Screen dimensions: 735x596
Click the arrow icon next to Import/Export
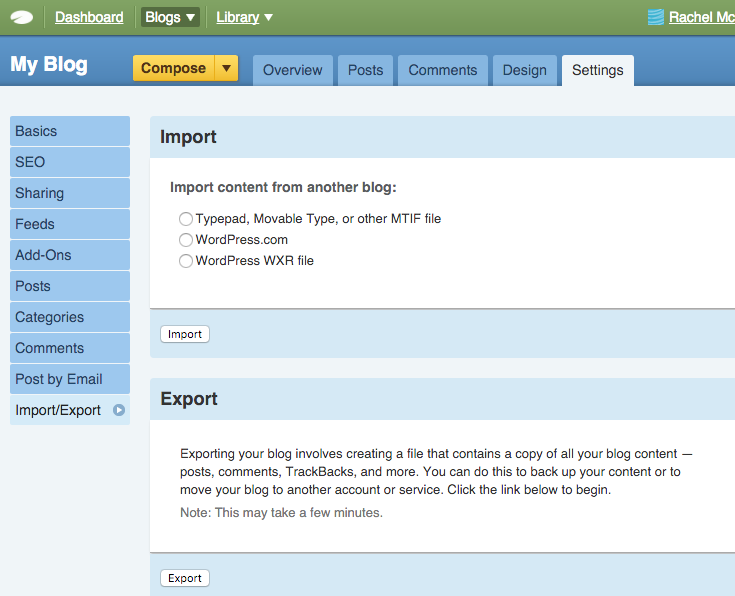point(119,410)
